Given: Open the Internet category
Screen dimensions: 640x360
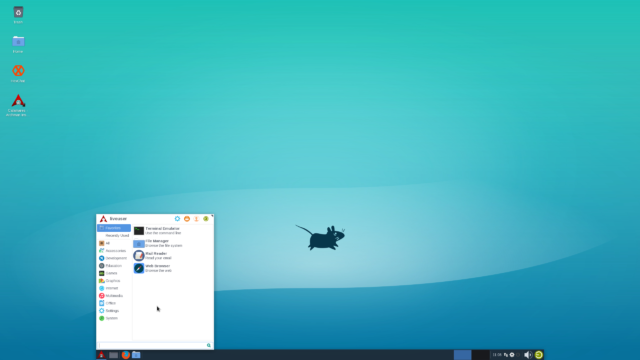Looking at the screenshot, I should point(114,288).
